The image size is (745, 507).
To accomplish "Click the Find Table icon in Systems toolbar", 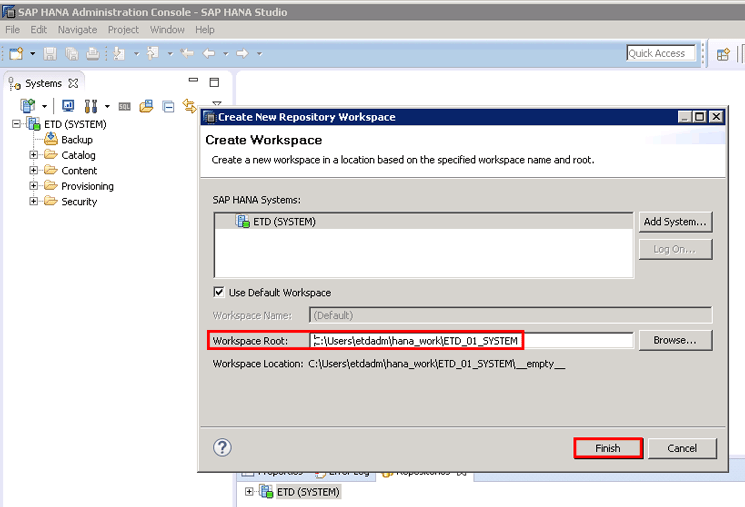I will [x=146, y=106].
